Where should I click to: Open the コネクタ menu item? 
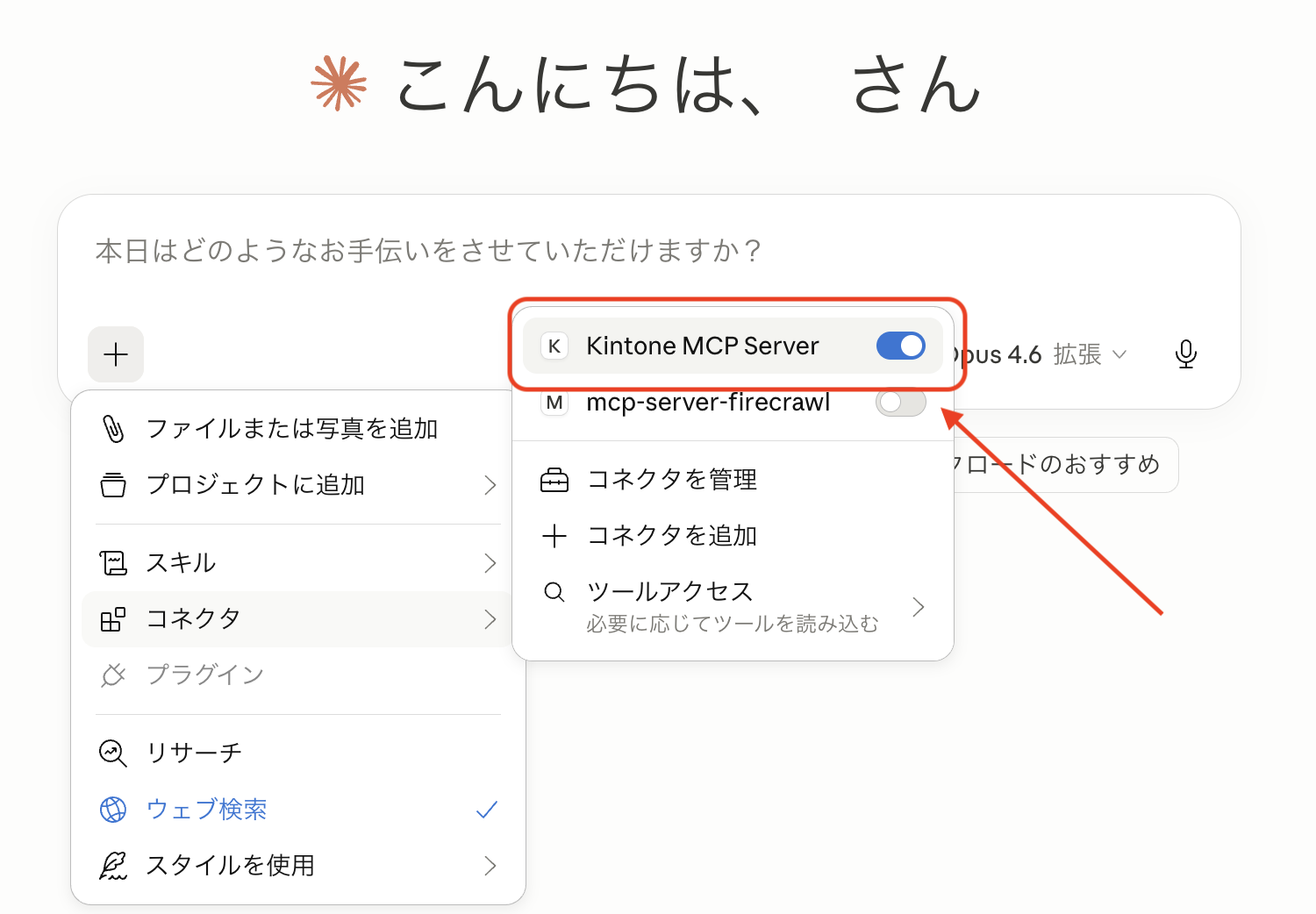(x=297, y=619)
